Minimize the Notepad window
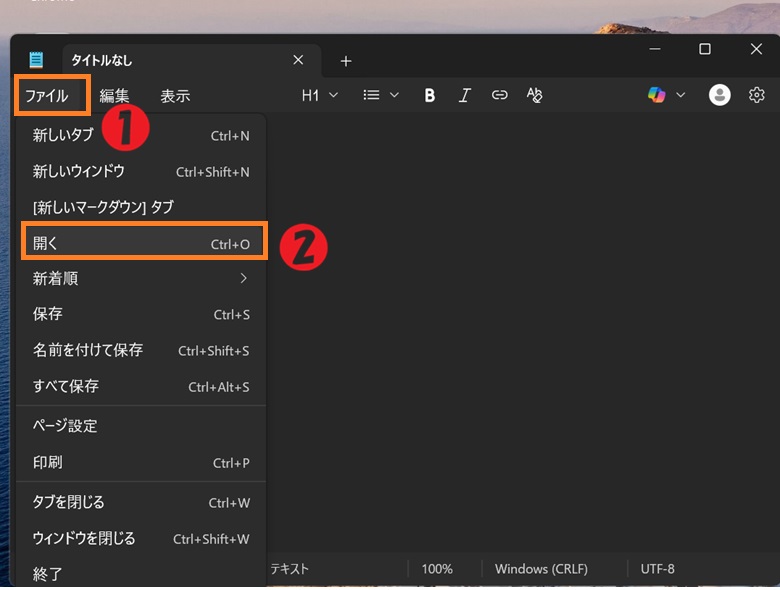The image size is (780, 590). coord(655,49)
